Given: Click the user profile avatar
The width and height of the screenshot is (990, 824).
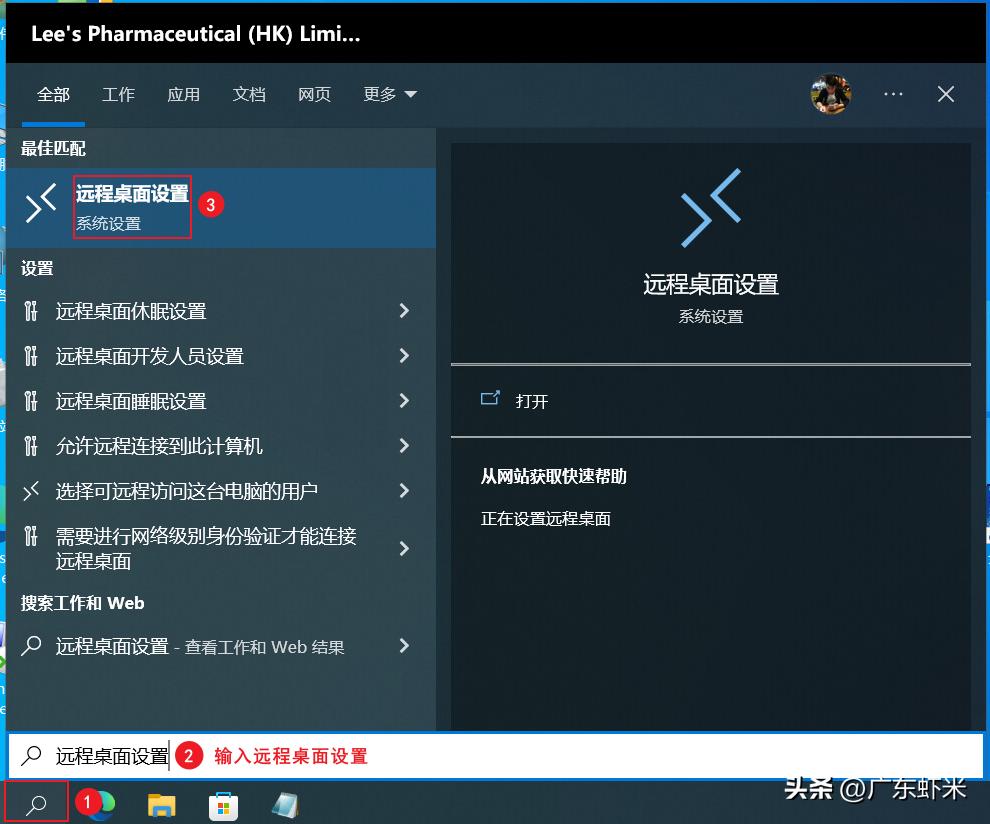Looking at the screenshot, I should point(831,94).
